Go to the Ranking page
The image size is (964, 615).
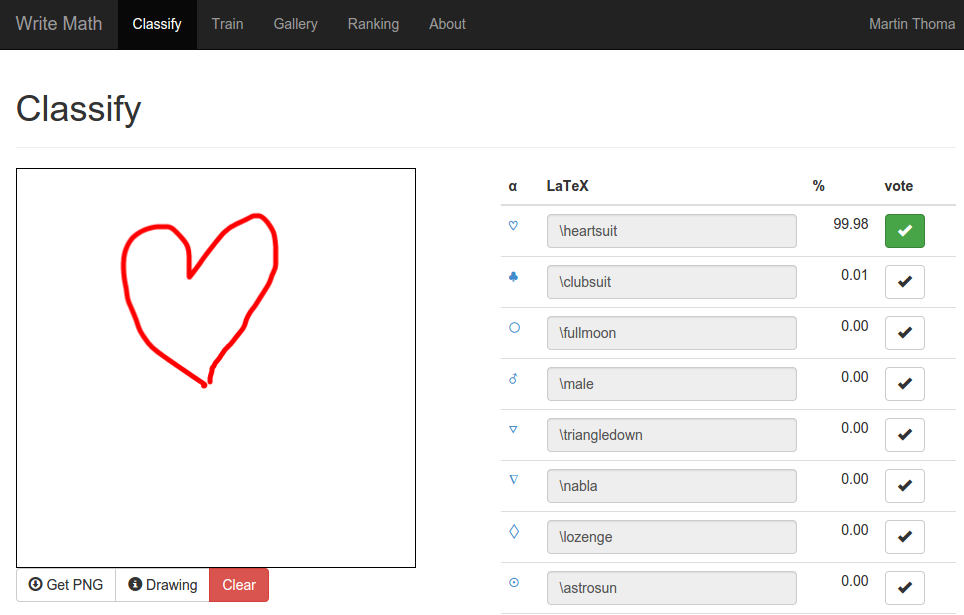point(373,24)
